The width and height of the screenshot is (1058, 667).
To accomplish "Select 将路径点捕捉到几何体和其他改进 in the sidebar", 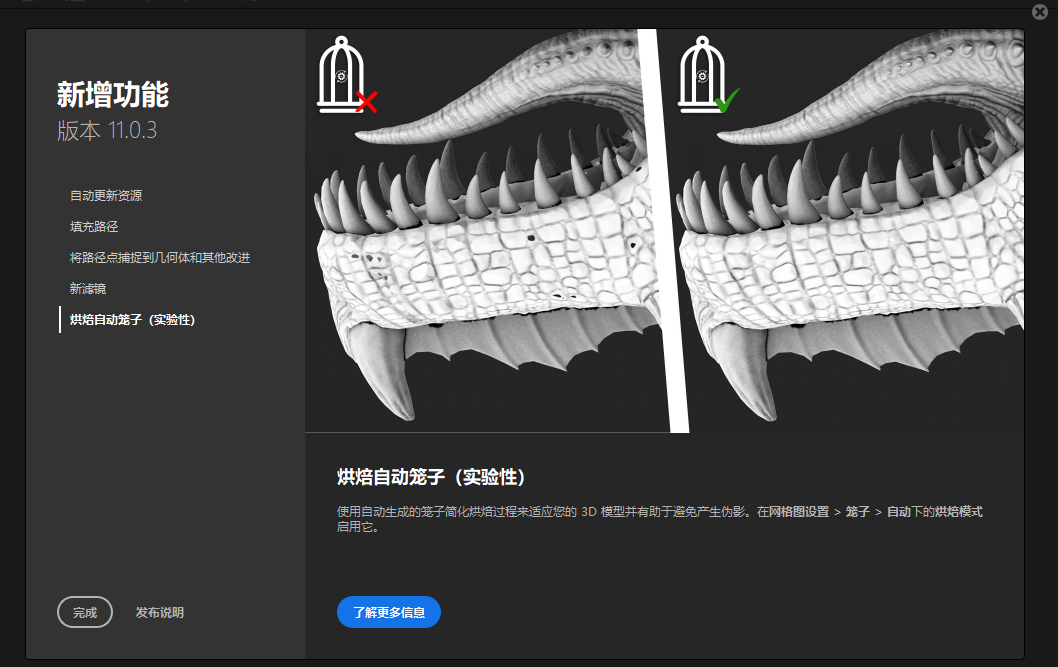I will tap(160, 257).
